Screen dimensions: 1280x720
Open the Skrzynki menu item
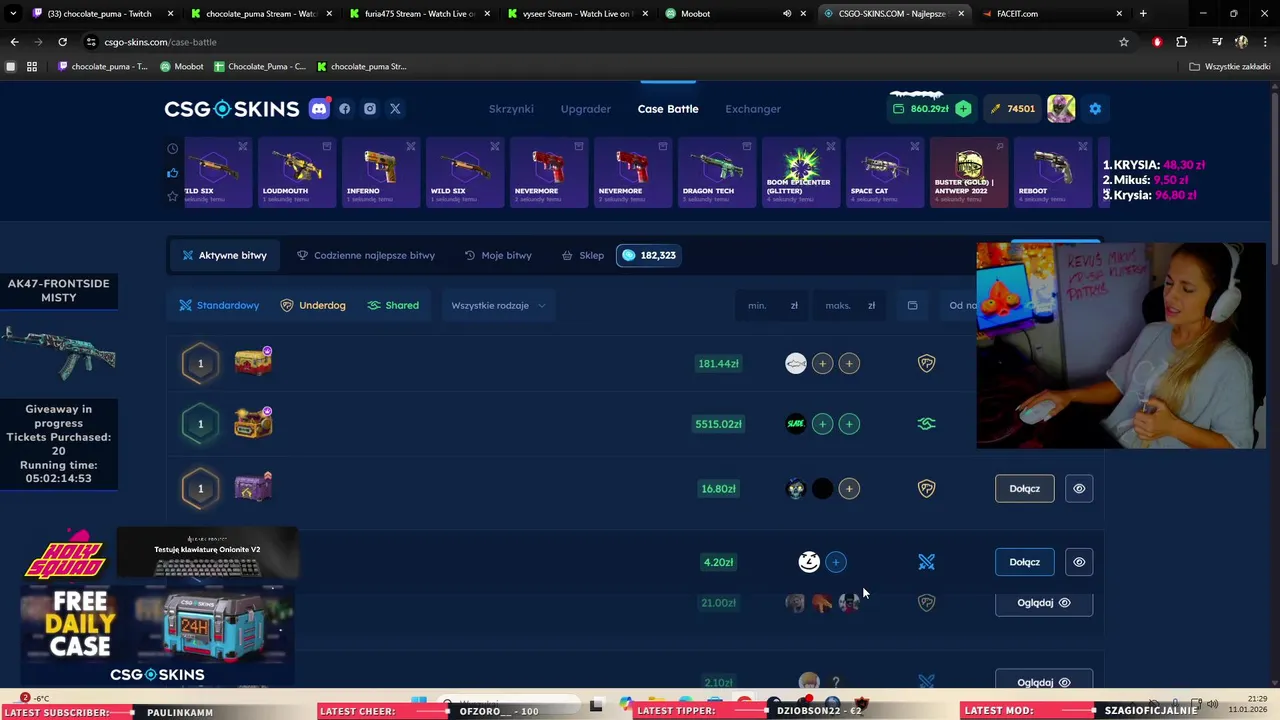click(x=511, y=109)
